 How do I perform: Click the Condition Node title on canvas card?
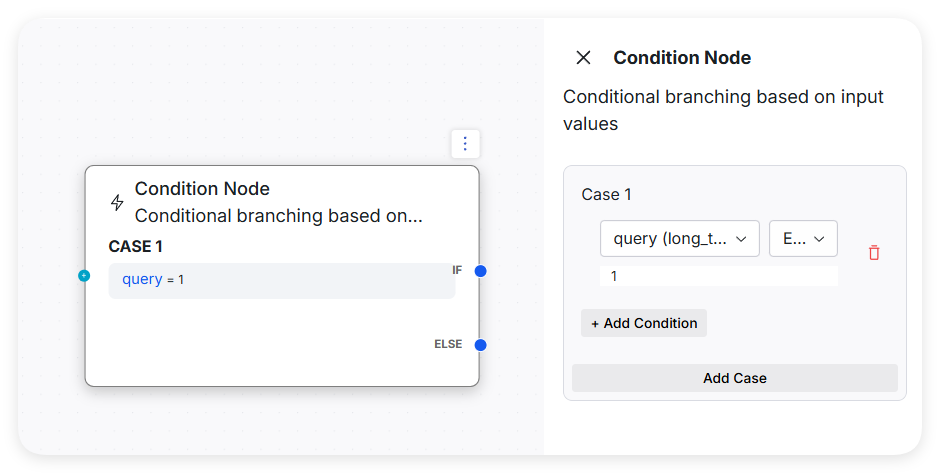tap(202, 189)
